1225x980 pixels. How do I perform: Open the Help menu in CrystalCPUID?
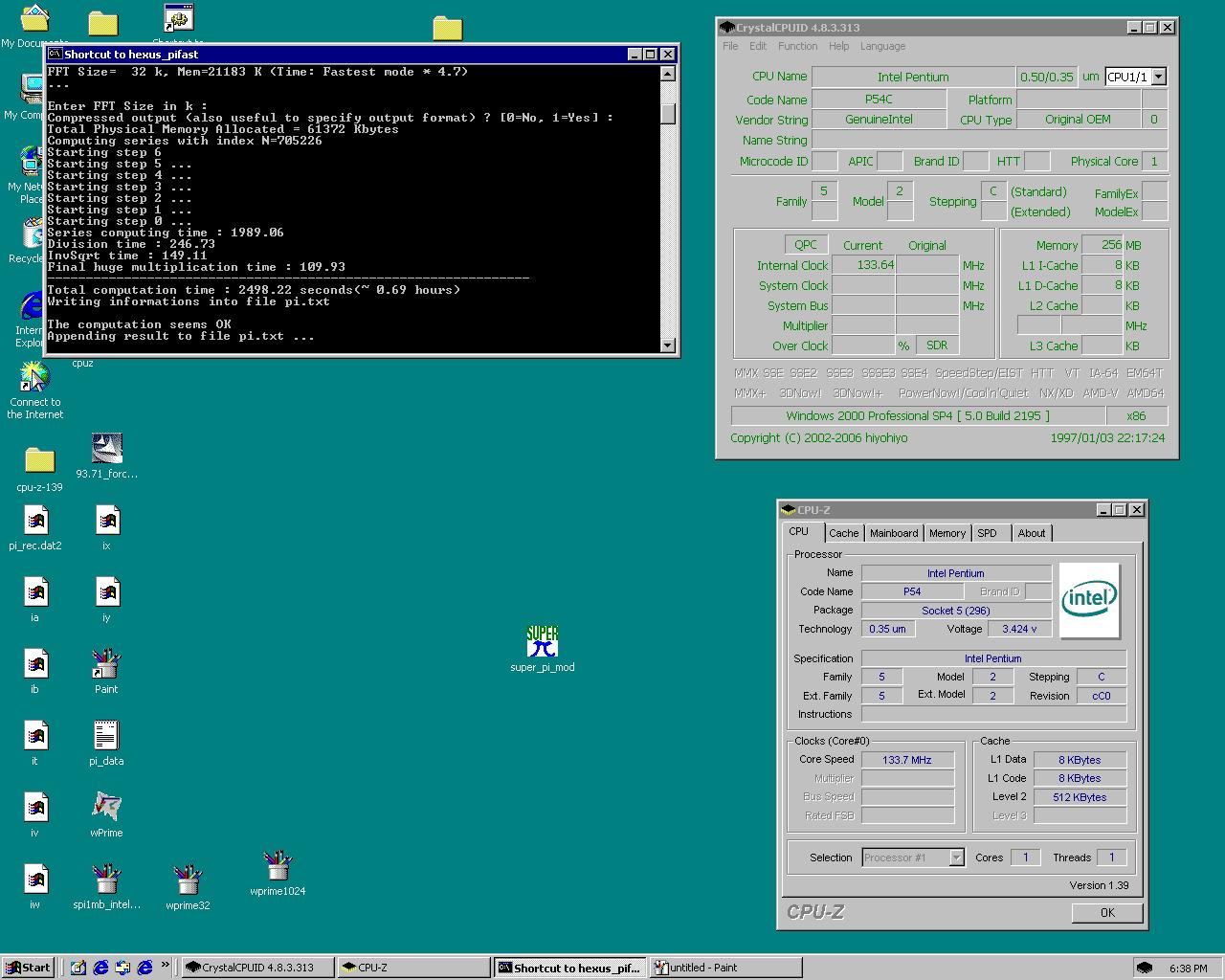pyautogui.click(x=838, y=46)
